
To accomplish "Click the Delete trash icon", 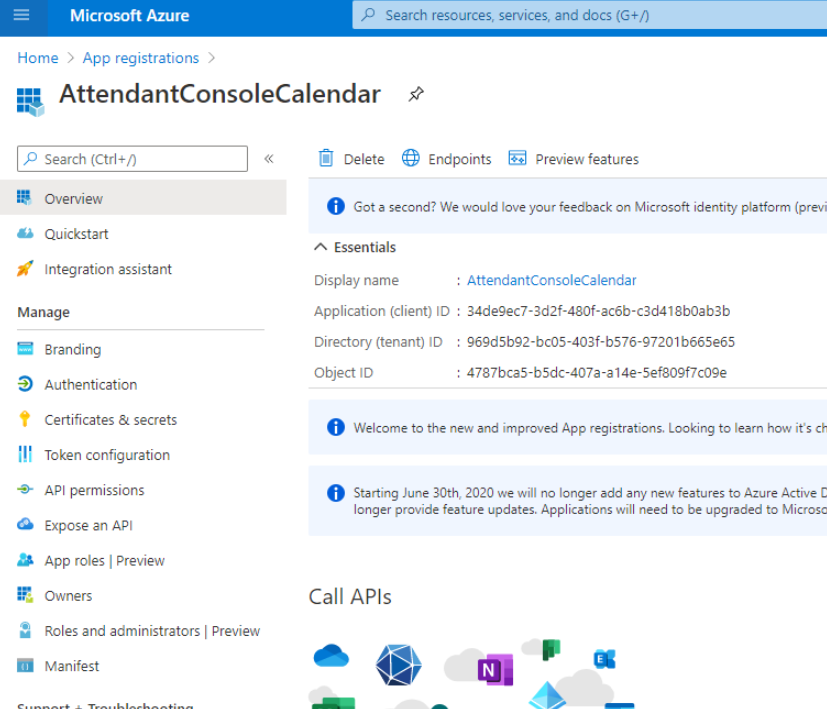I will (x=326, y=158).
